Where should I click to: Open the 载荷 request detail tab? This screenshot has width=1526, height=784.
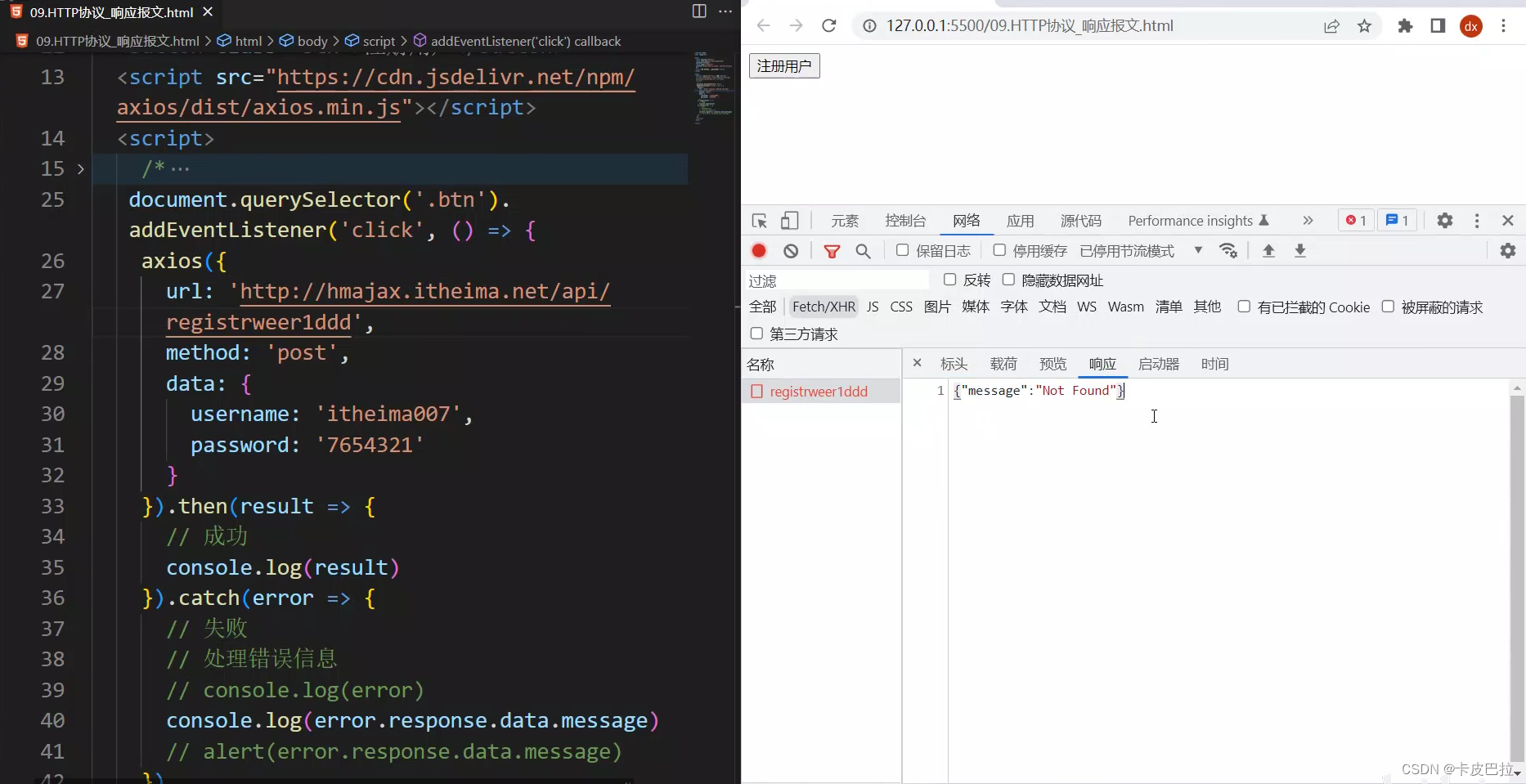[1003, 364]
